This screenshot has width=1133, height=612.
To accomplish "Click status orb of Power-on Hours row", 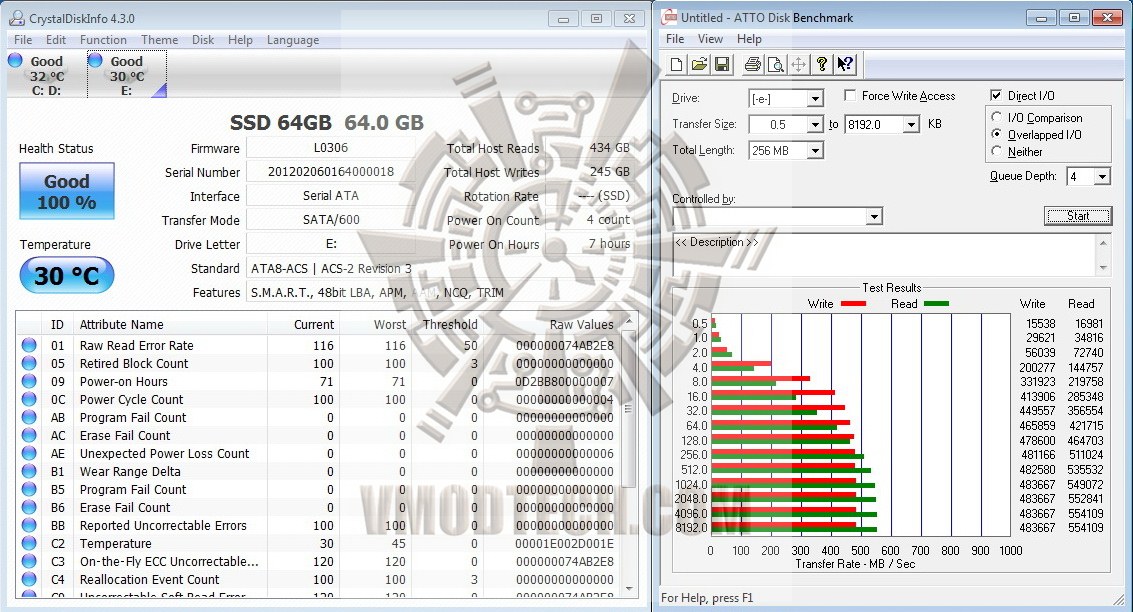I will coord(29,382).
